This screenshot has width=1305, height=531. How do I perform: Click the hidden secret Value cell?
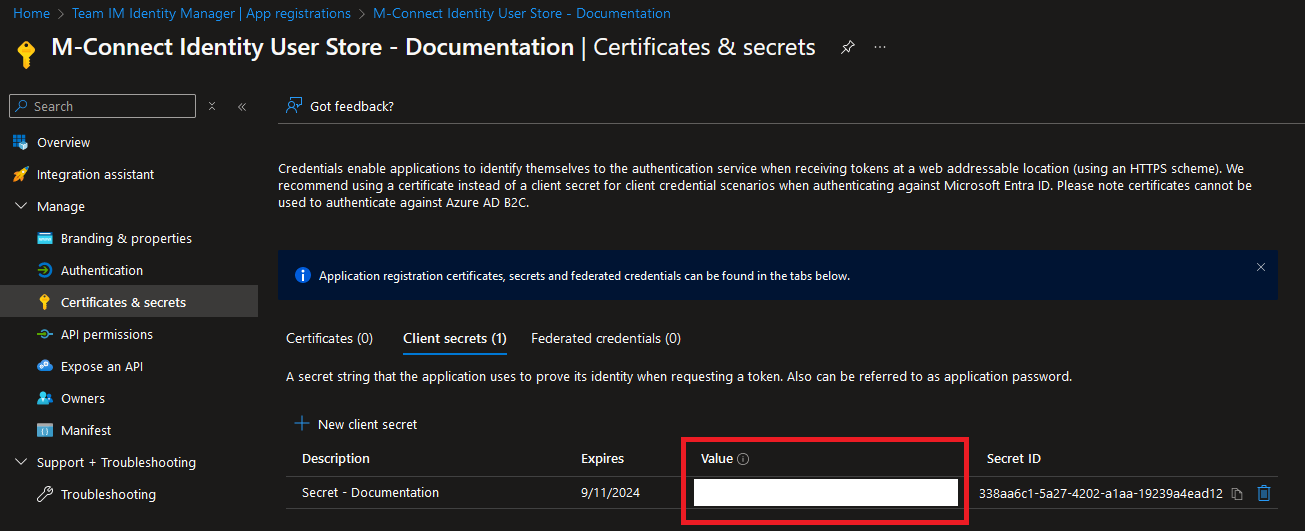click(x=826, y=492)
